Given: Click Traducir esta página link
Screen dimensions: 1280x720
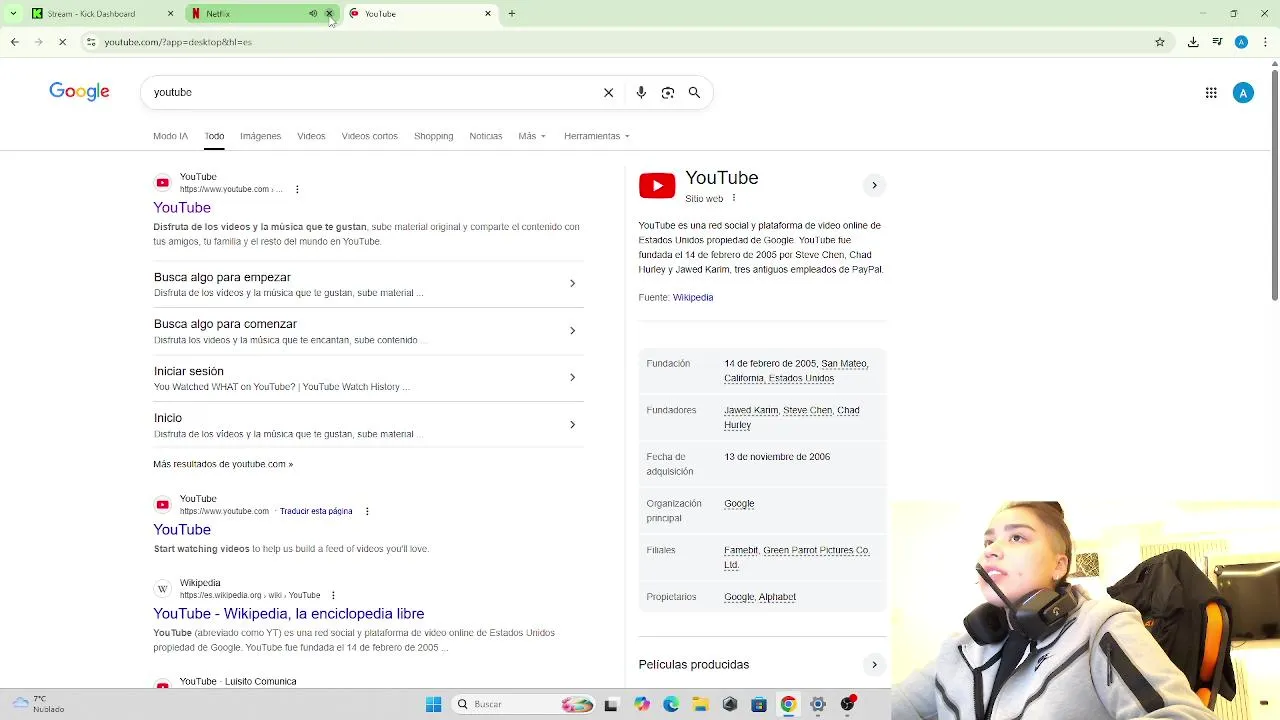Looking at the screenshot, I should [x=316, y=511].
